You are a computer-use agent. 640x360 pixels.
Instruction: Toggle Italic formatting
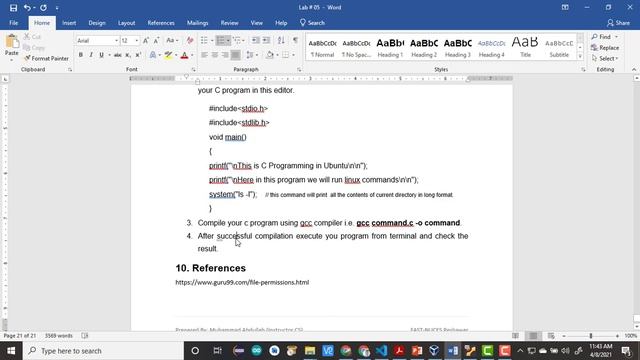pos(91,55)
